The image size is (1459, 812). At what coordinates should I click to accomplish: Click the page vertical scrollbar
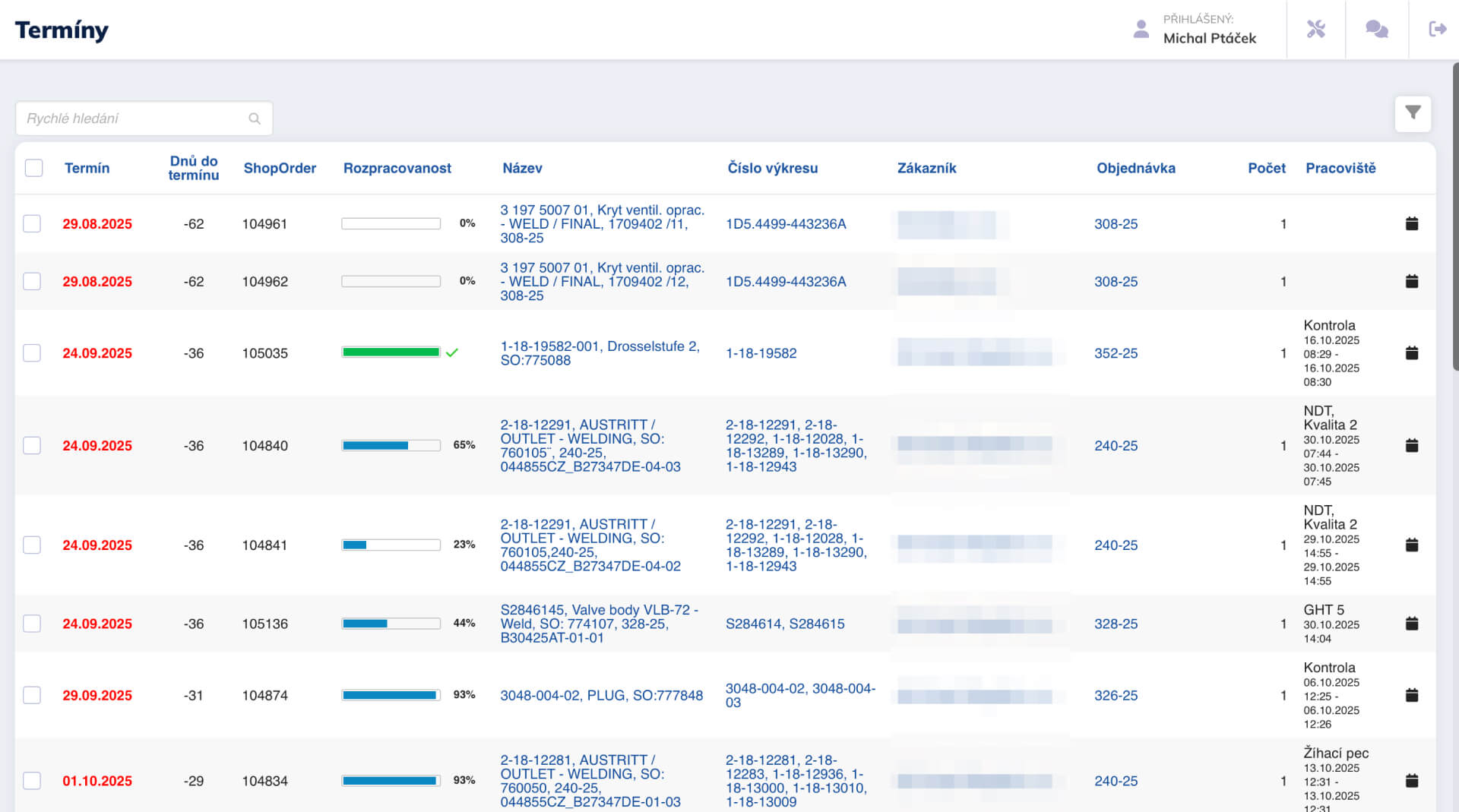pos(1455,216)
